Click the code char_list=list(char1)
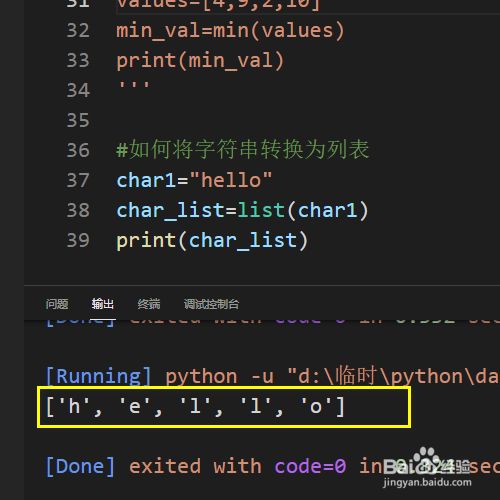Screen dimensions: 500x500 click(x=242, y=211)
